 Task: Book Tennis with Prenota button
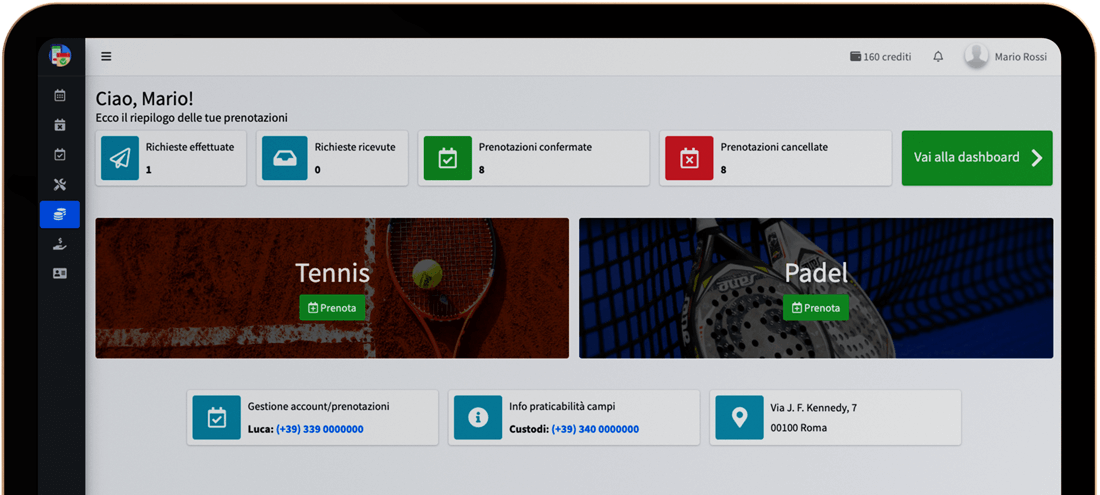pyautogui.click(x=333, y=308)
